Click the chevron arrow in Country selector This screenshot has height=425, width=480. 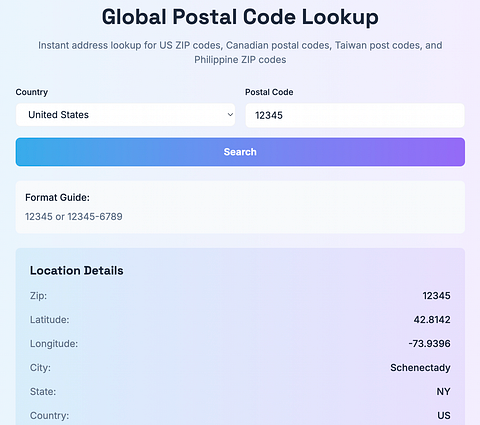point(230,115)
